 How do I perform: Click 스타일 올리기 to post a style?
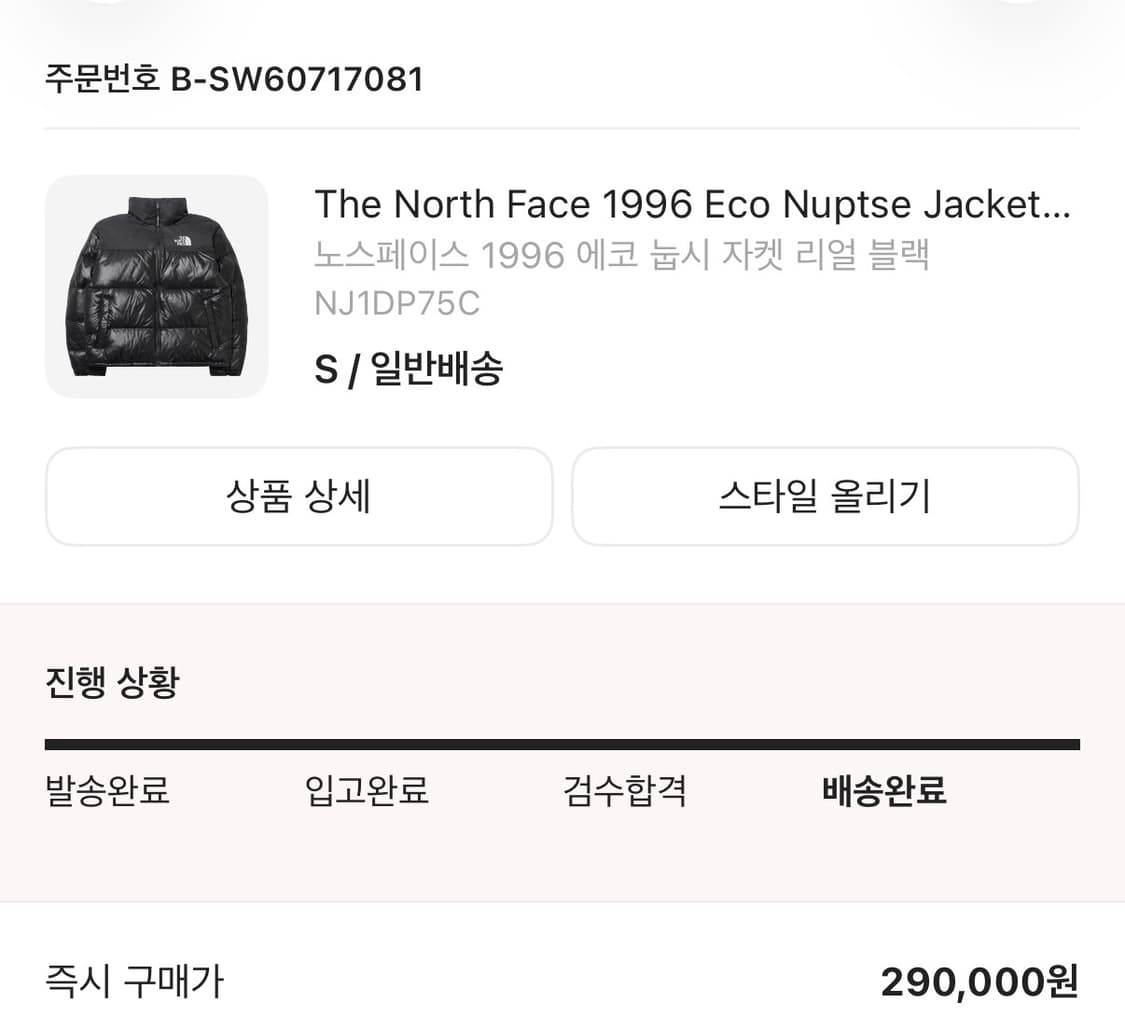[825, 497]
